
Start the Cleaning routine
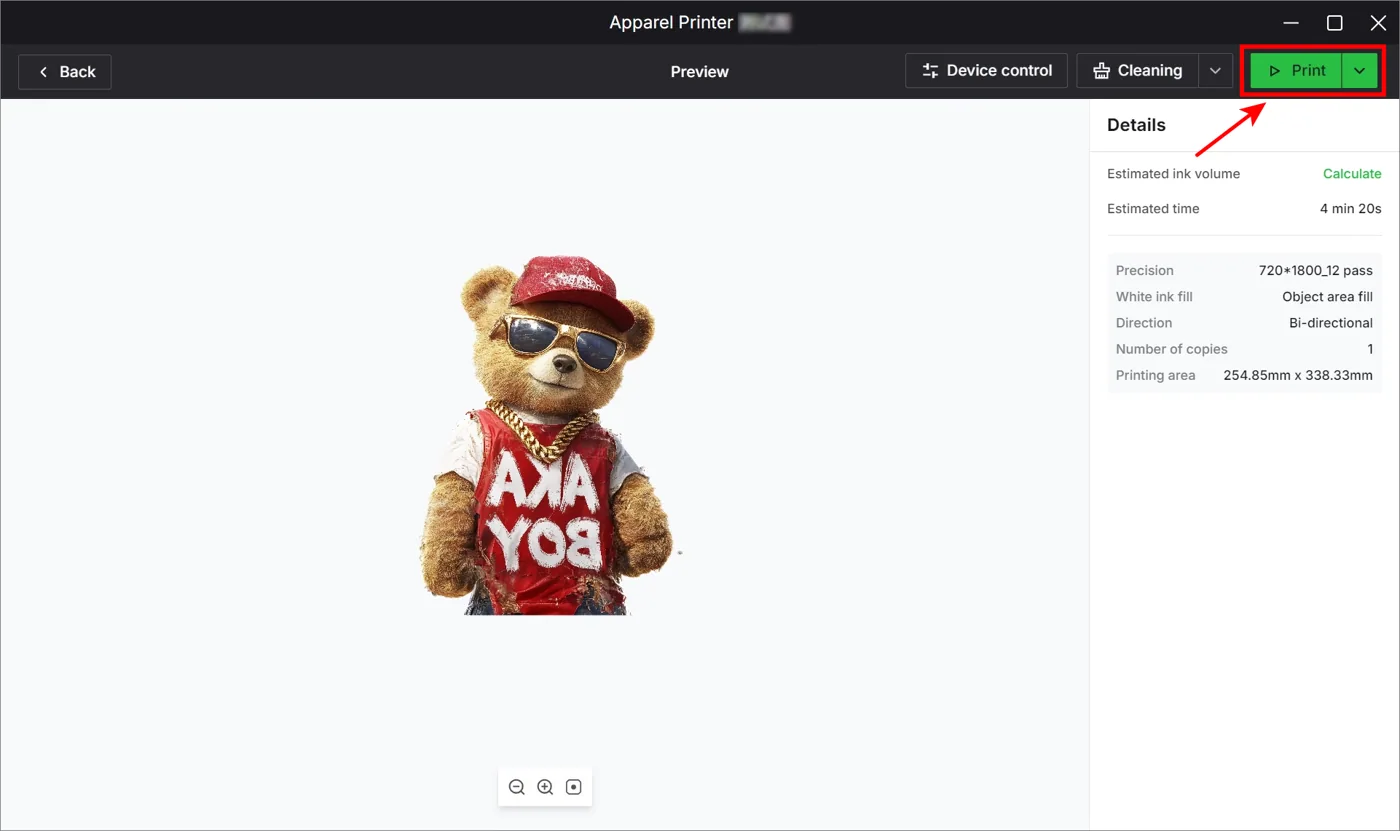click(x=1138, y=71)
